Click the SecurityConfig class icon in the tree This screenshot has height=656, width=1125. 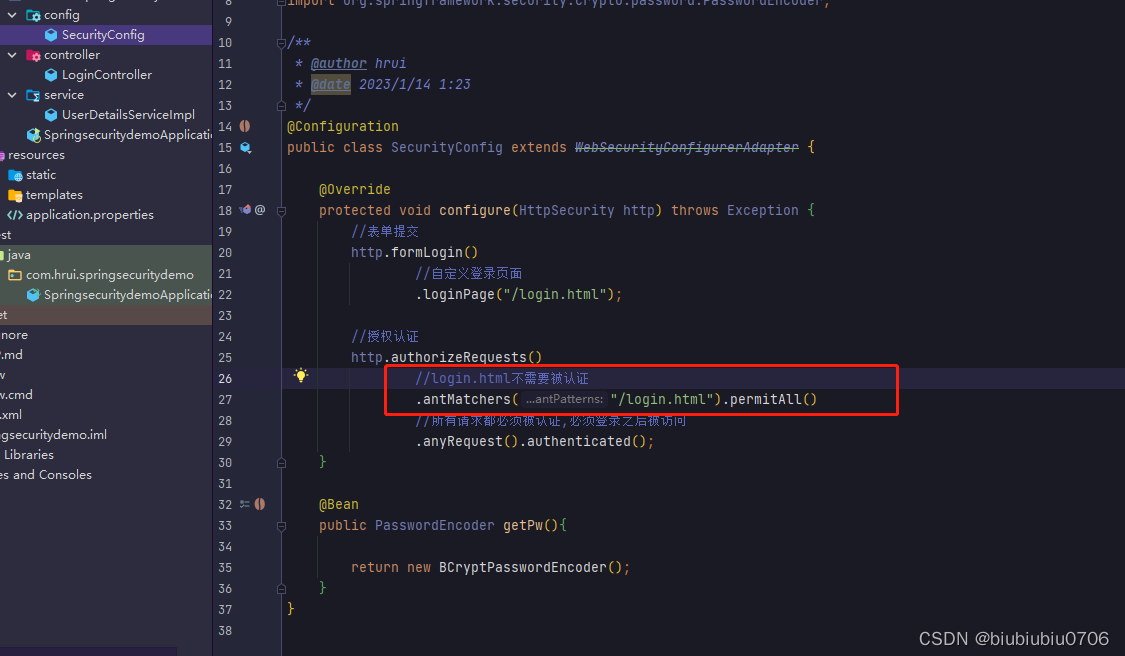[x=51, y=34]
